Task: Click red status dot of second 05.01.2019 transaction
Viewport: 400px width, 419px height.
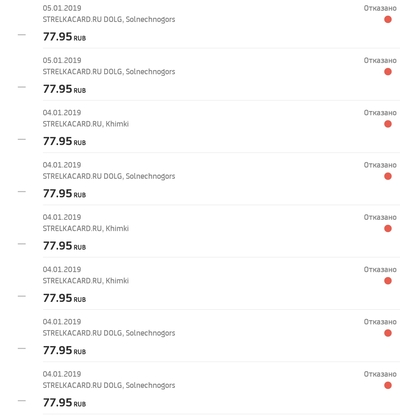Action: tap(388, 72)
